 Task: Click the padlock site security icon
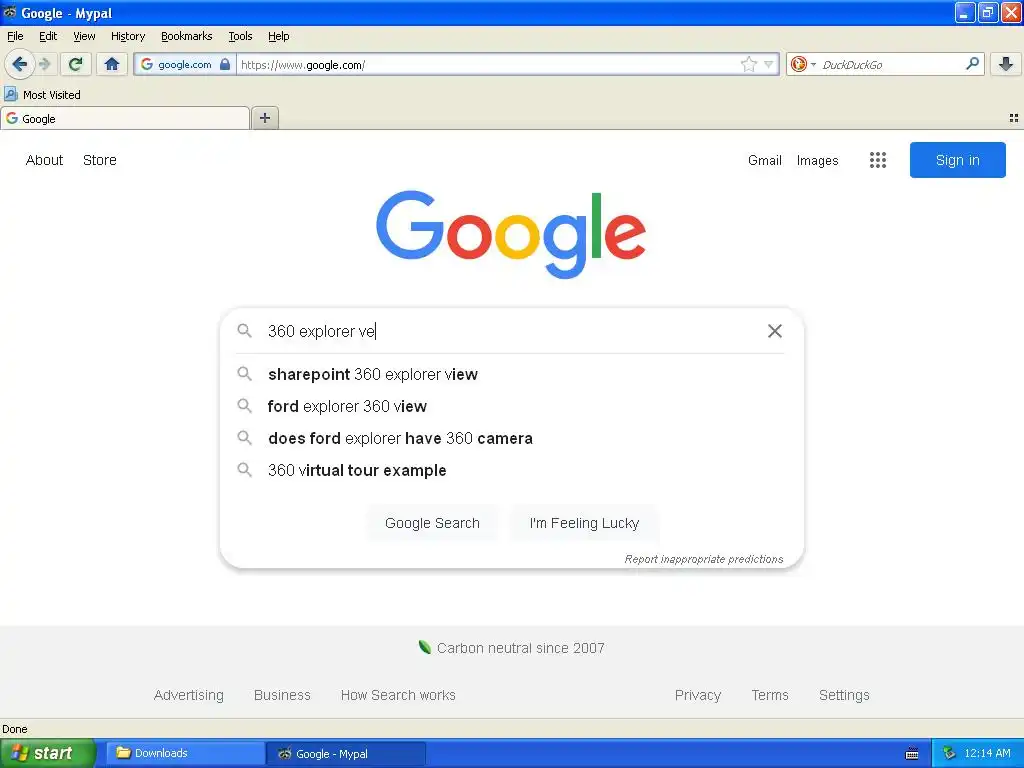point(225,64)
